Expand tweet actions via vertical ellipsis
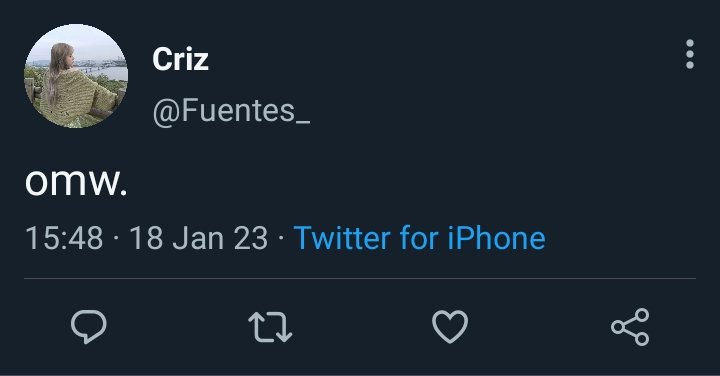 pos(690,54)
